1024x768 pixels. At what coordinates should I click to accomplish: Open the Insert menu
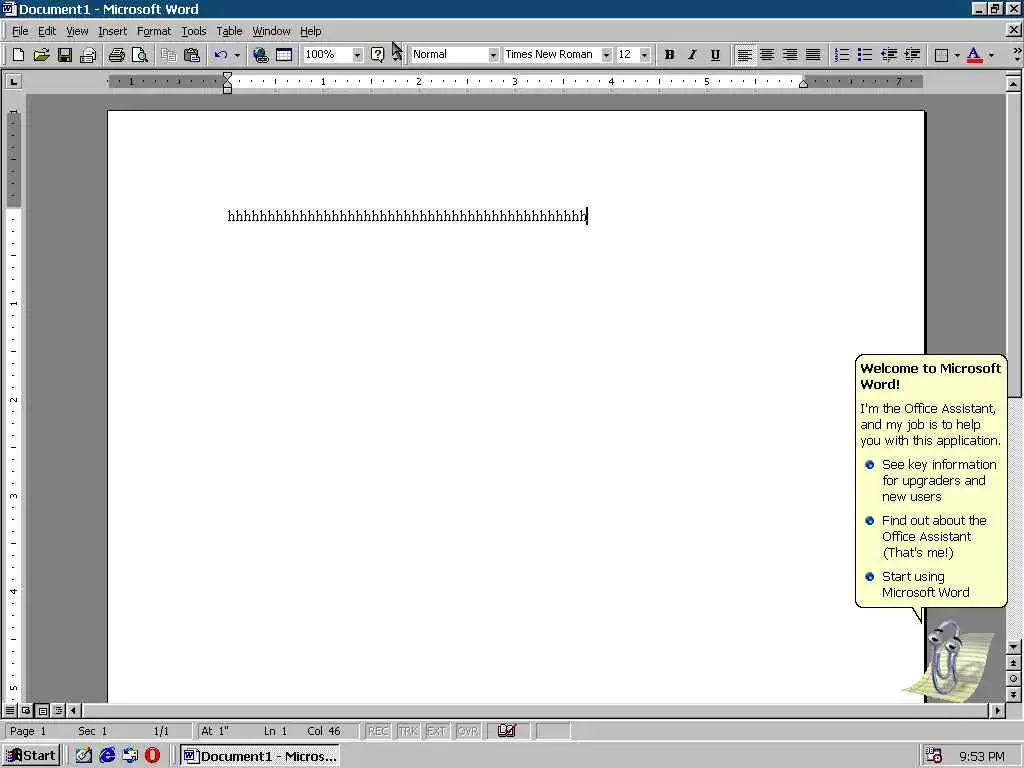coord(112,31)
